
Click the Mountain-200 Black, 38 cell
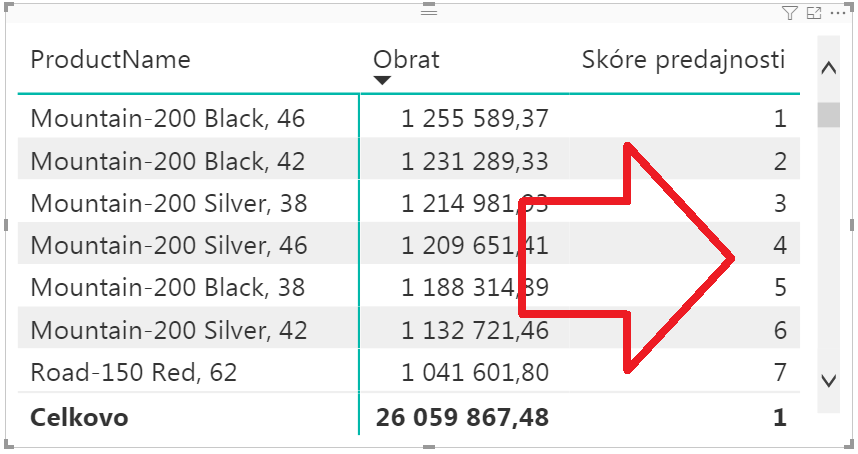(x=167, y=288)
